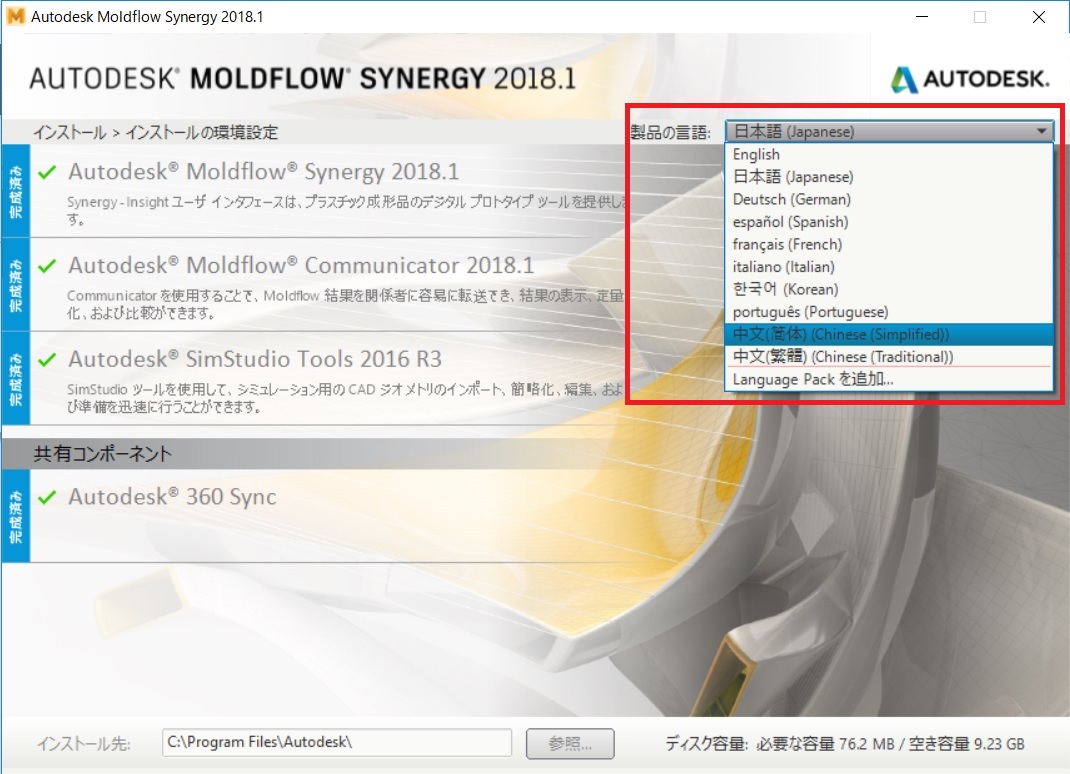Image resolution: width=1070 pixels, height=774 pixels.
Task: Select English from the language list
Action: (x=889, y=154)
